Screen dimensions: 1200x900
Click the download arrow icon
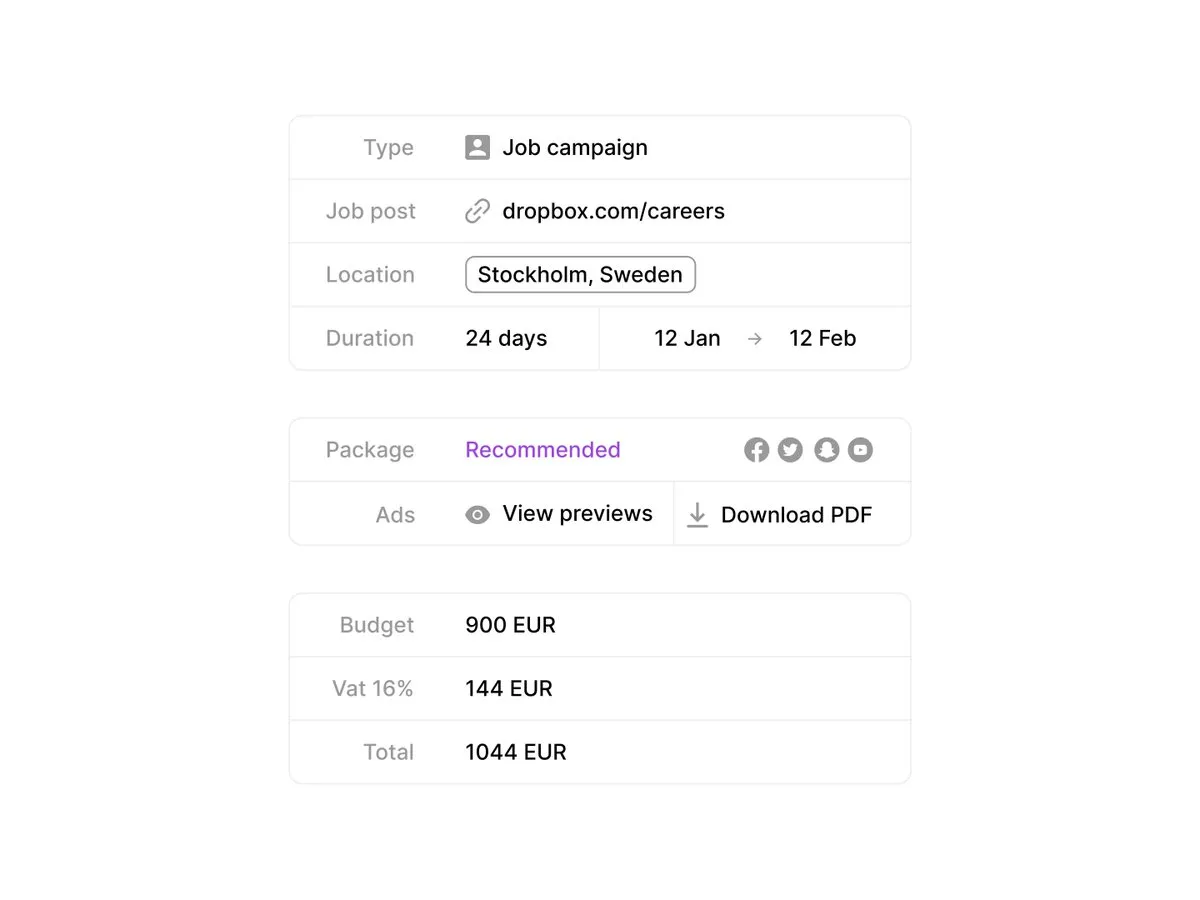(698, 515)
